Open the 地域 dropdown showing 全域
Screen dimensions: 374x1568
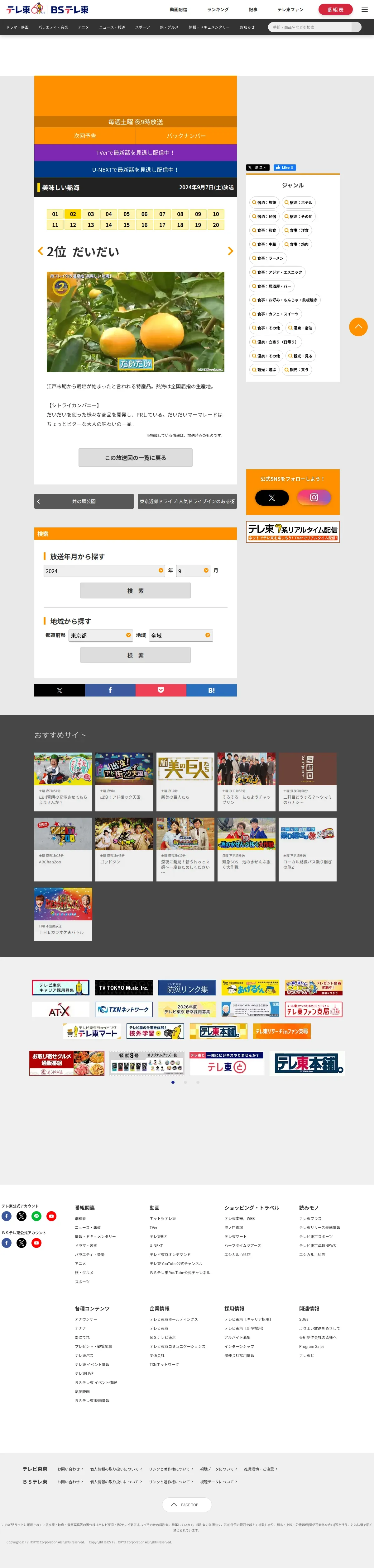click(x=181, y=635)
